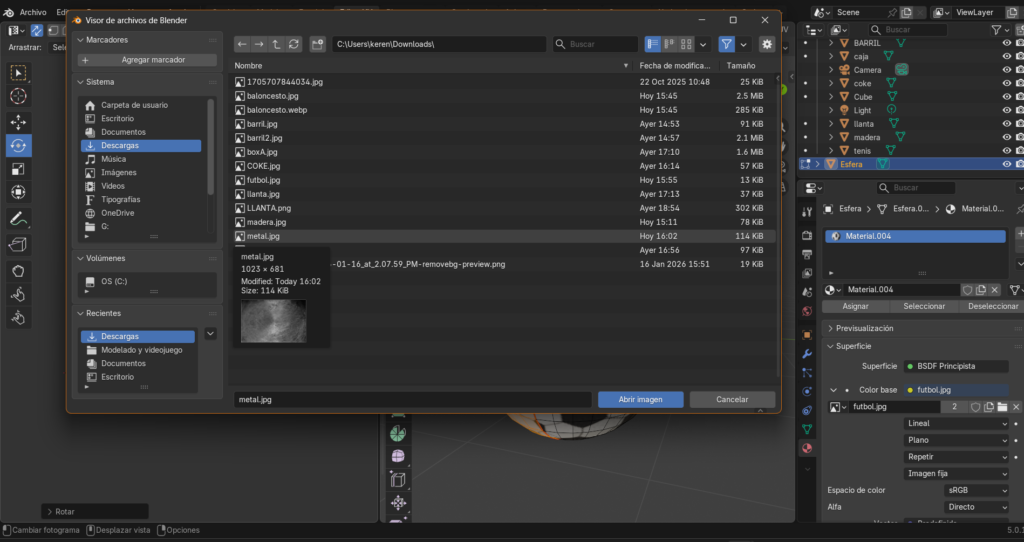Click the Buscar search field in file browser
1024x542 pixels.
(x=598, y=44)
